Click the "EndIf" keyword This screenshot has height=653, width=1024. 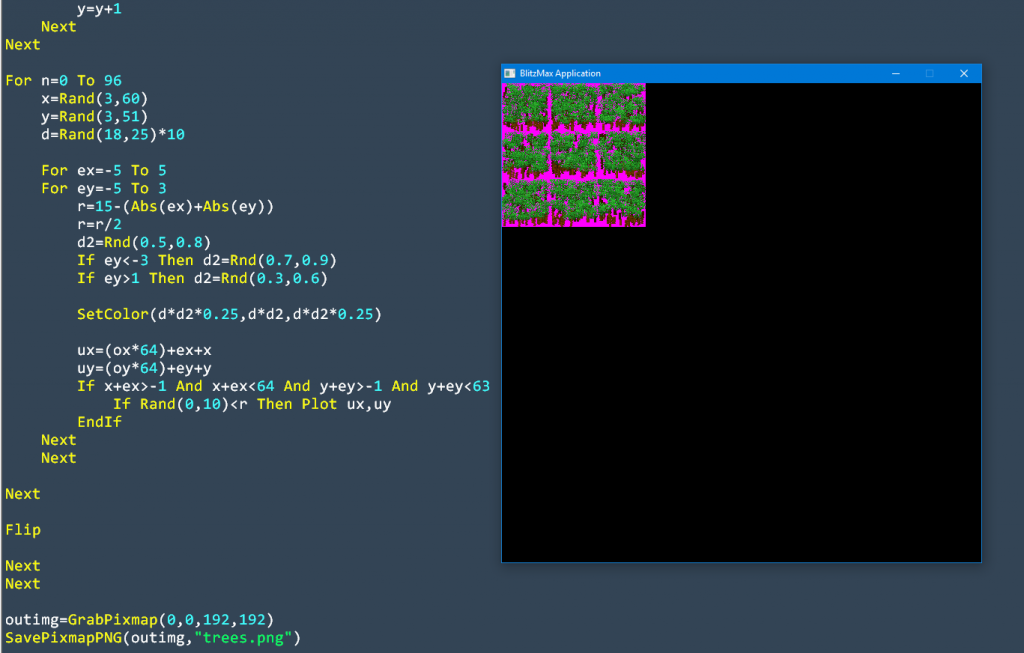99,422
